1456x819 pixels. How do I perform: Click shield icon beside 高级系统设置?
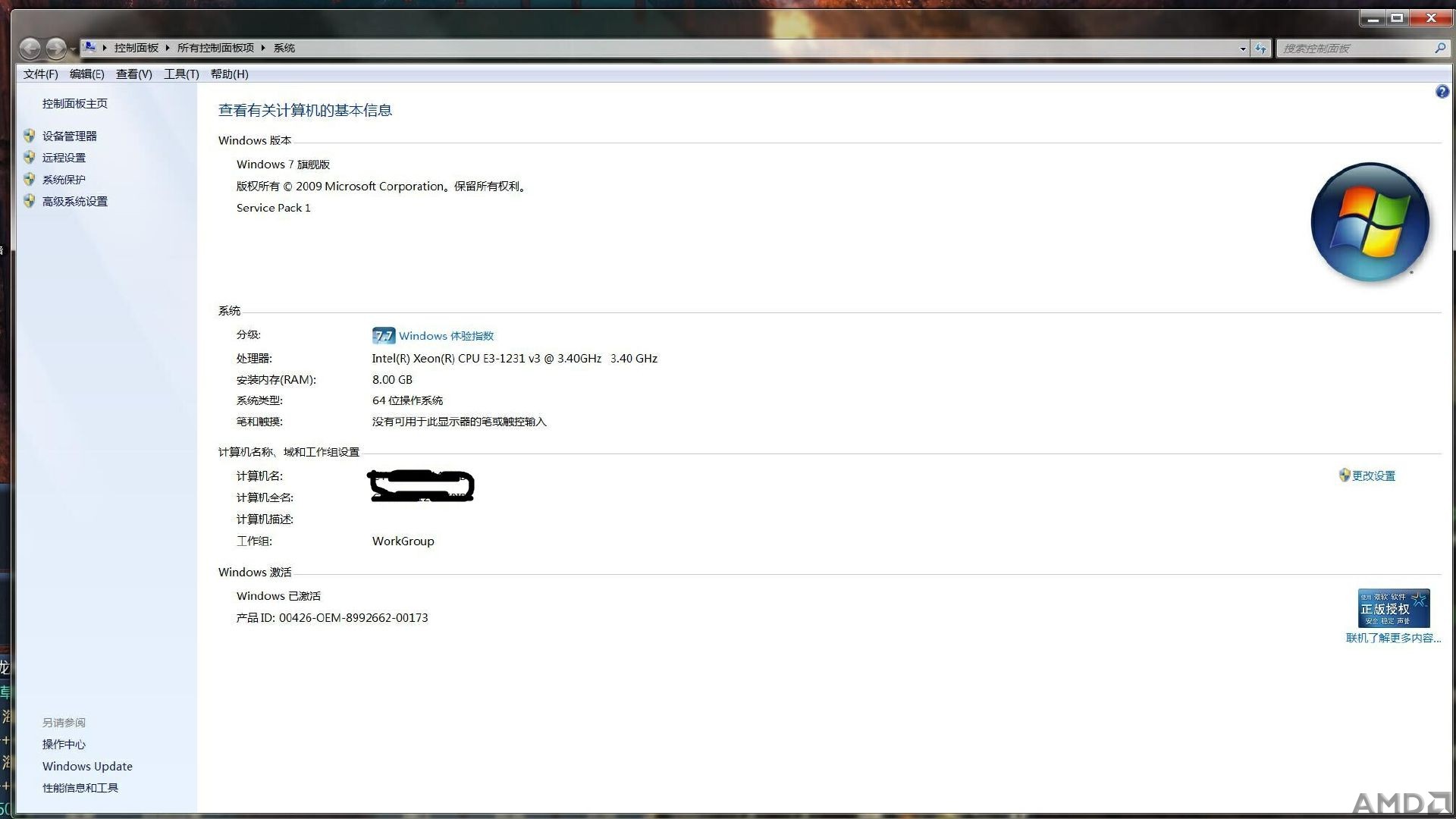[29, 201]
